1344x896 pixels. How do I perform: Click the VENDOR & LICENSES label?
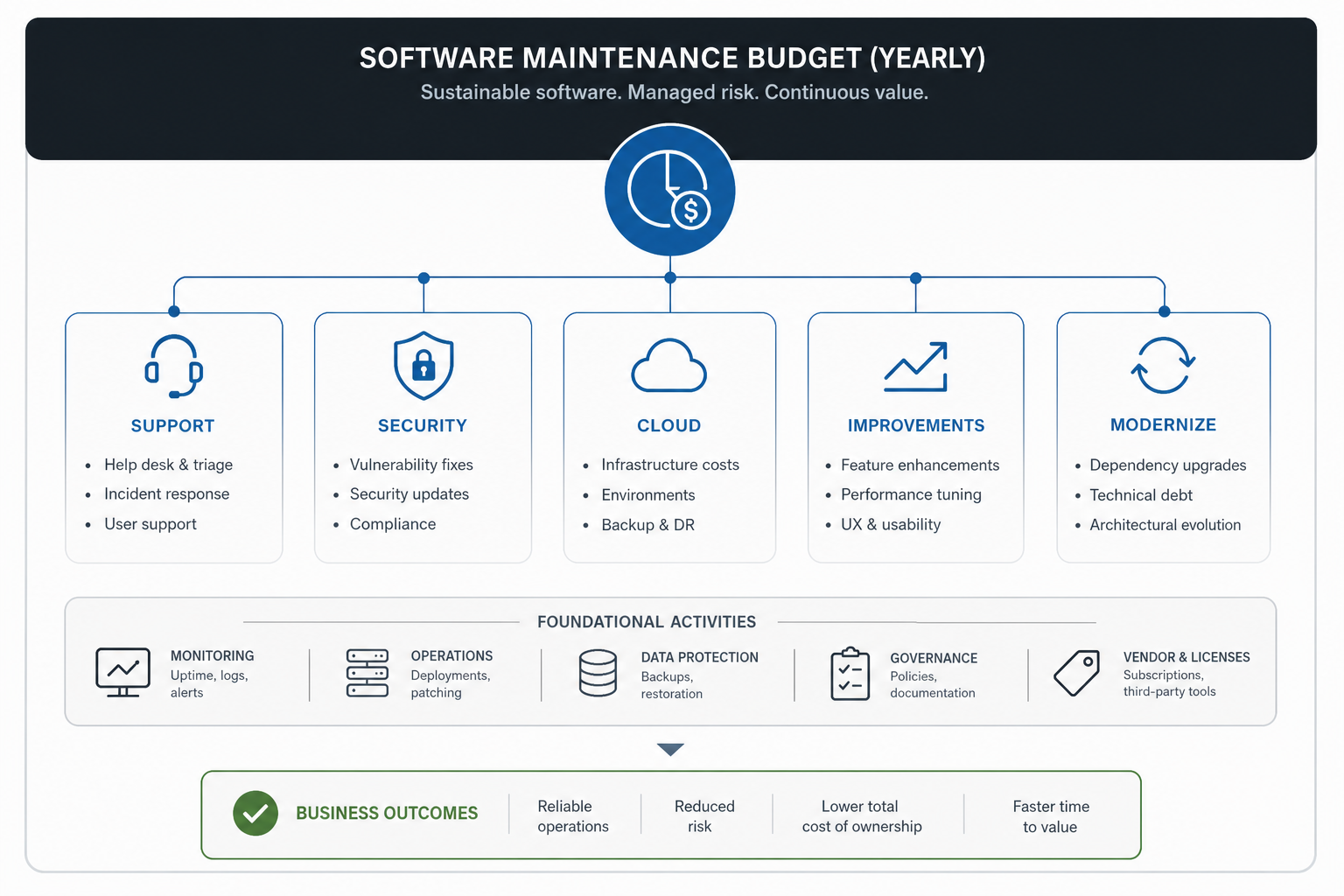click(x=1186, y=657)
